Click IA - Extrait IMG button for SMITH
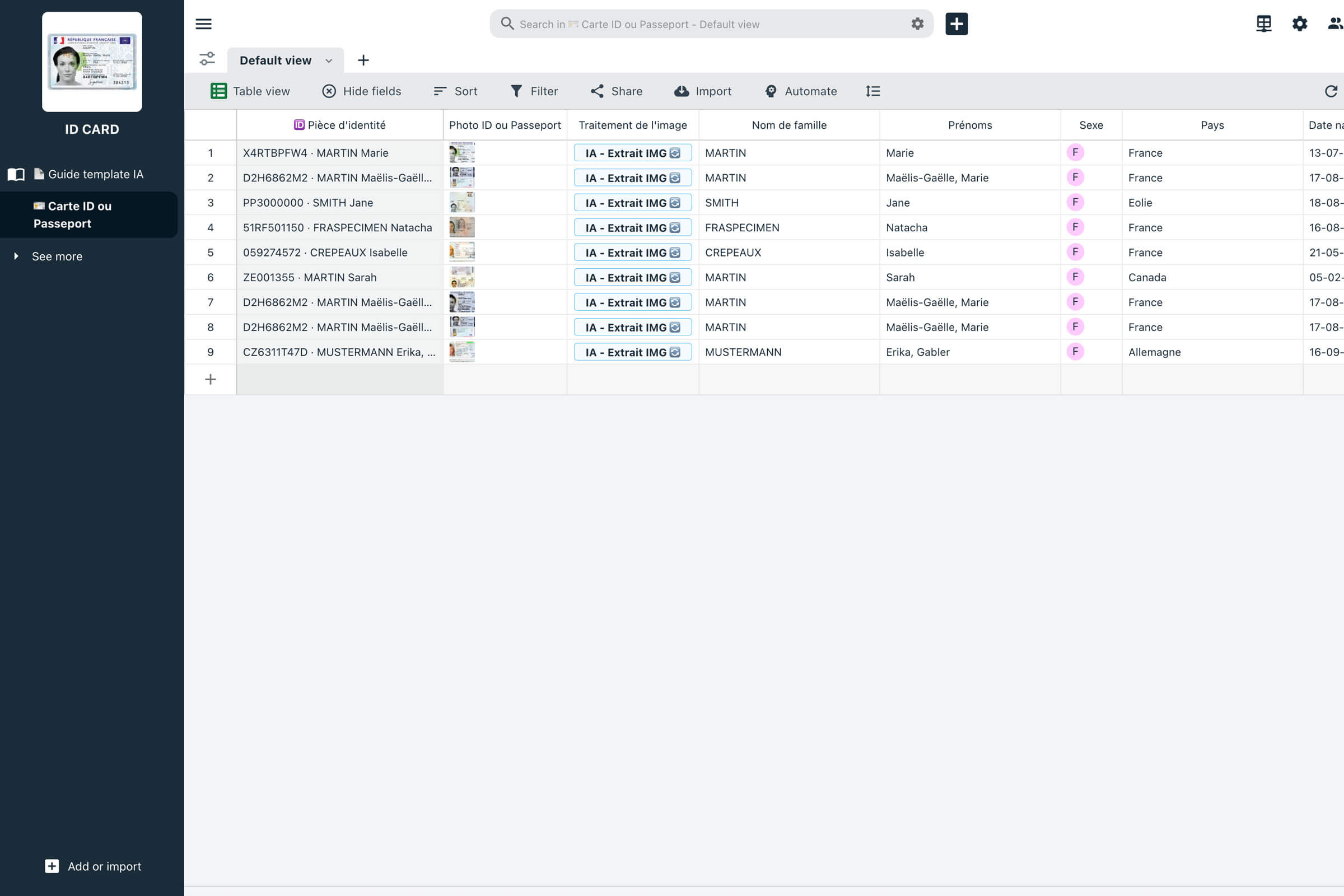1344x896 pixels. pyautogui.click(x=633, y=203)
